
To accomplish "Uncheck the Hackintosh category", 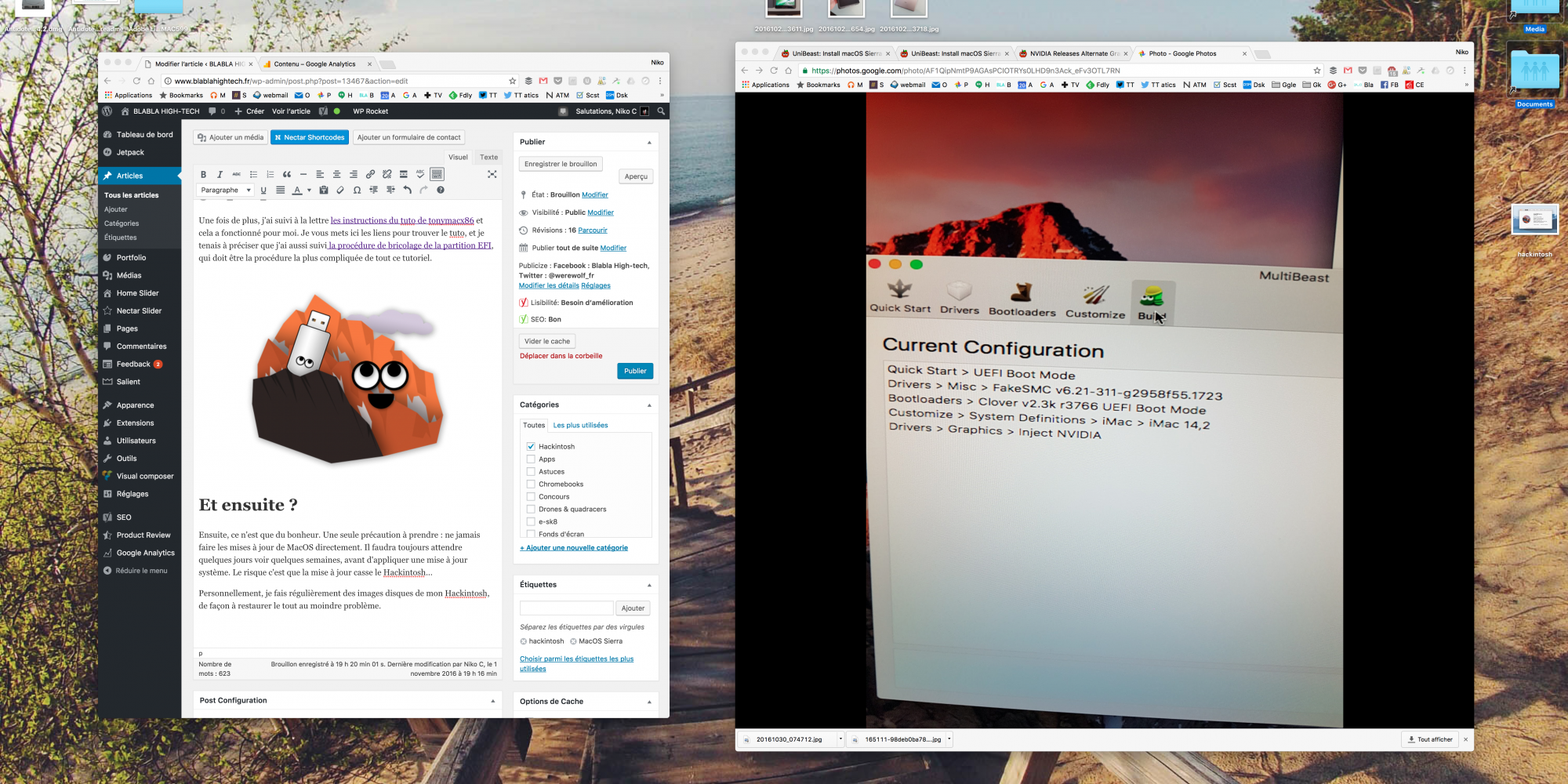I will (x=531, y=446).
